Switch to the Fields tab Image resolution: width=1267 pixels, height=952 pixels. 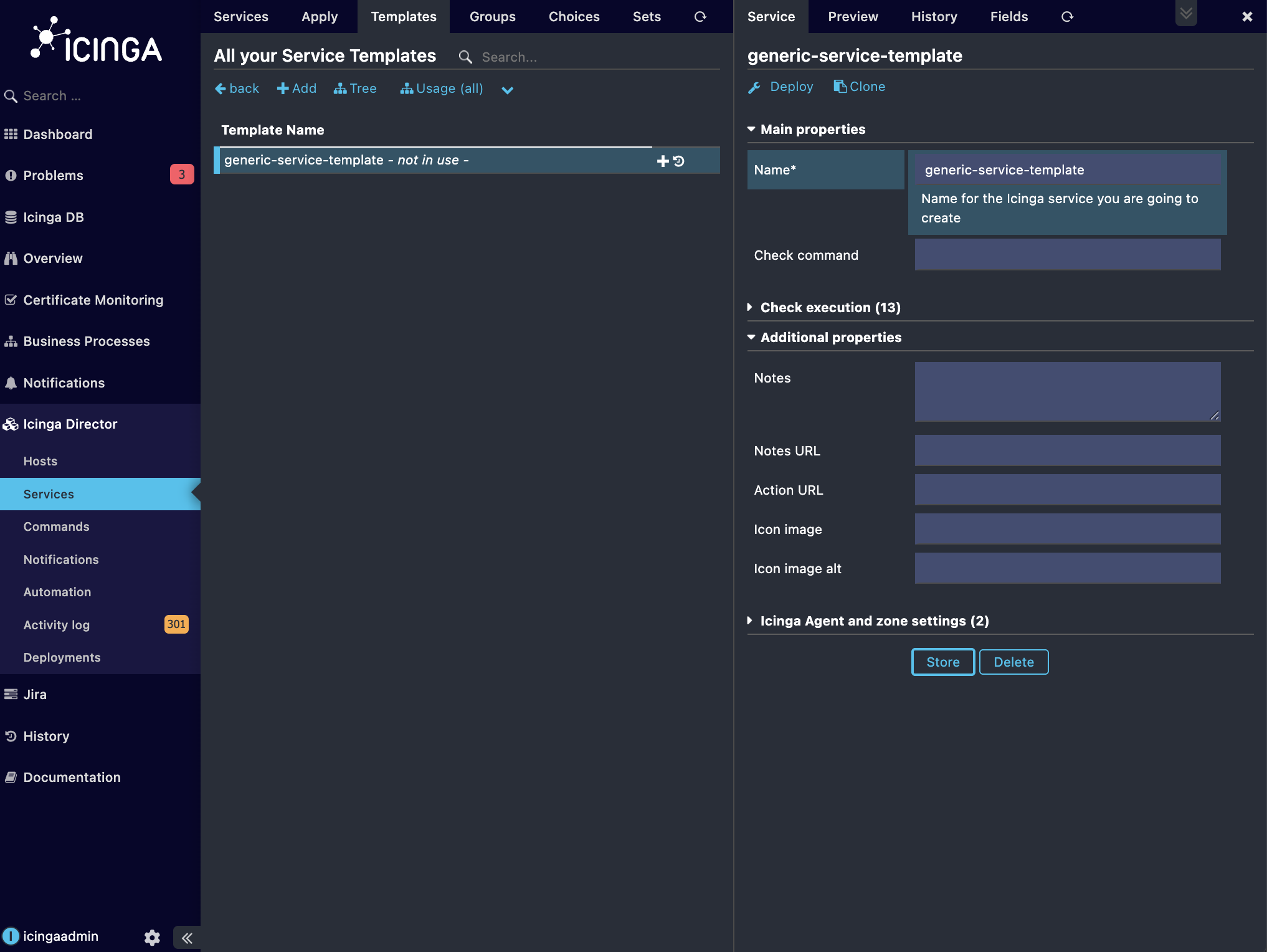pyautogui.click(x=1009, y=16)
